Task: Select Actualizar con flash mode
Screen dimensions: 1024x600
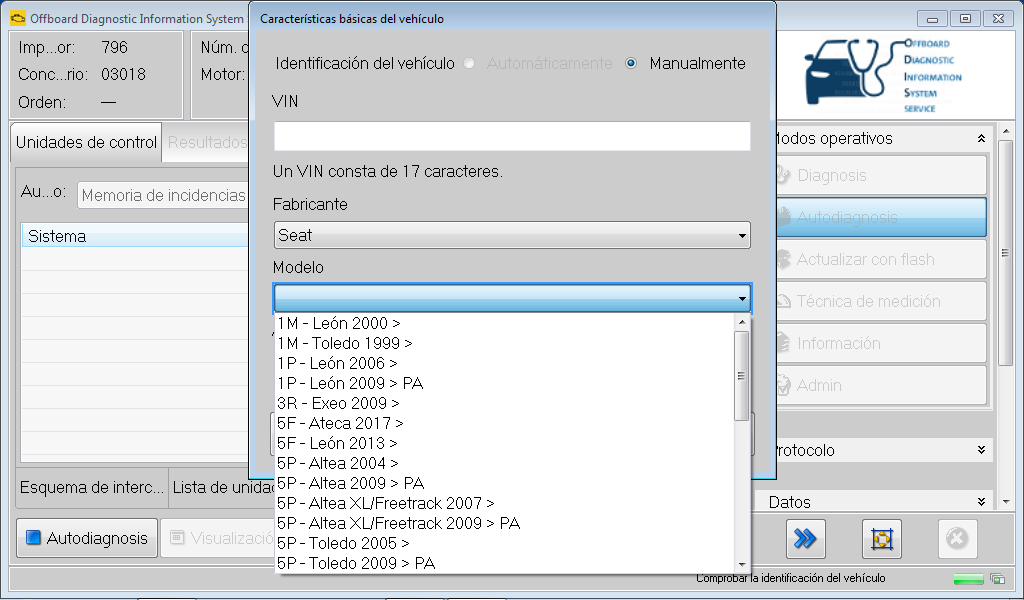Action: click(881, 259)
